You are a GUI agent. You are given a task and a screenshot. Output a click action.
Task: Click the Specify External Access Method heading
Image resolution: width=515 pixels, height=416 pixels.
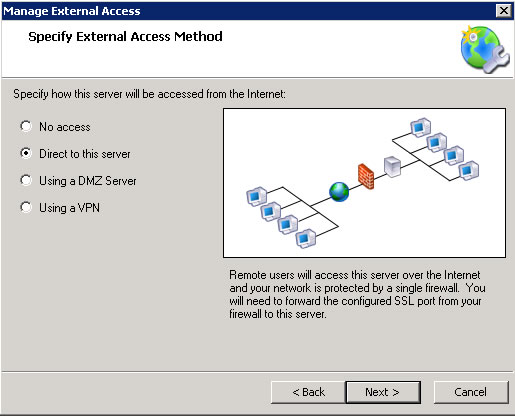(x=125, y=36)
